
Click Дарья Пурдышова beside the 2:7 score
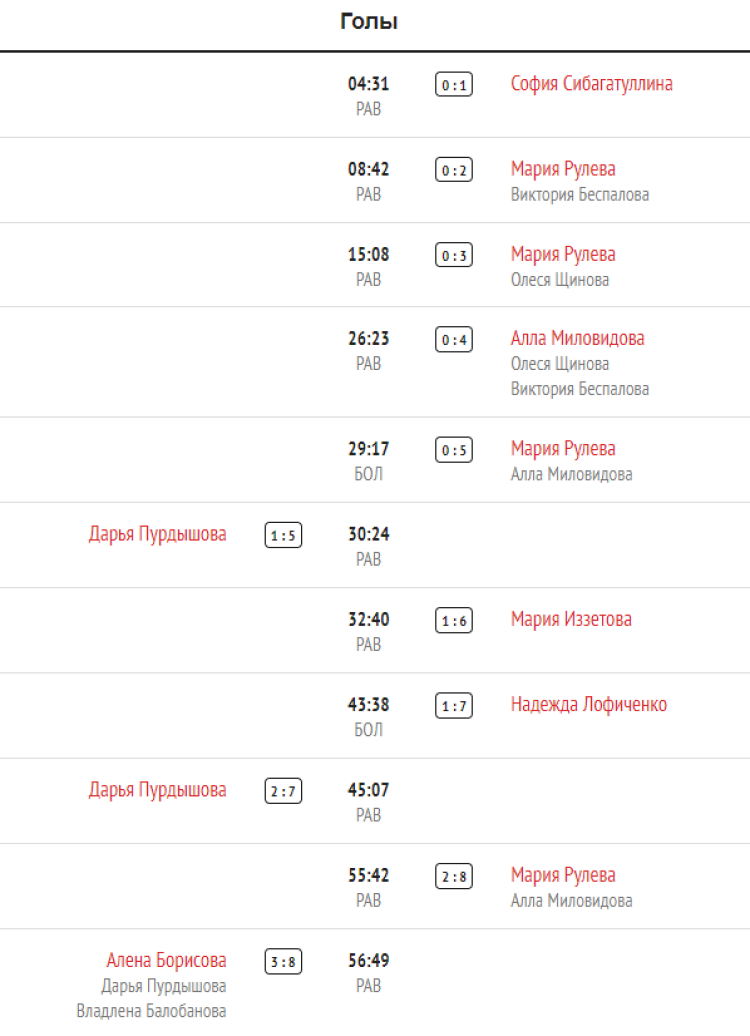pos(158,790)
